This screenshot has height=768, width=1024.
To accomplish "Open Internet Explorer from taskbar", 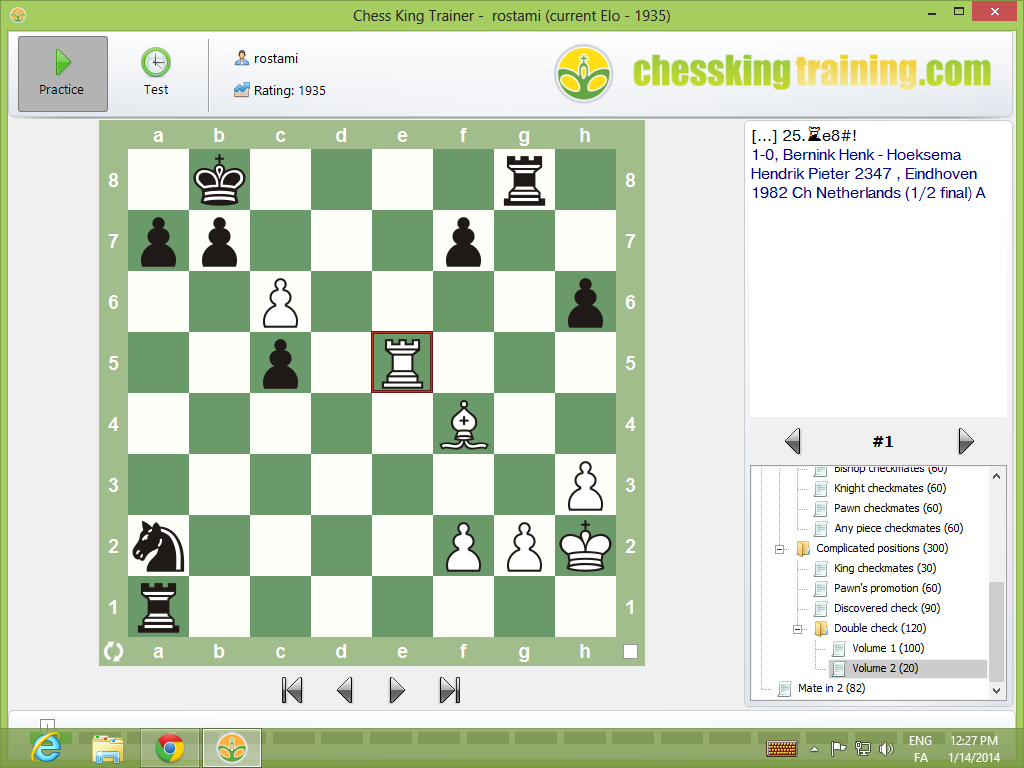I will point(48,748).
